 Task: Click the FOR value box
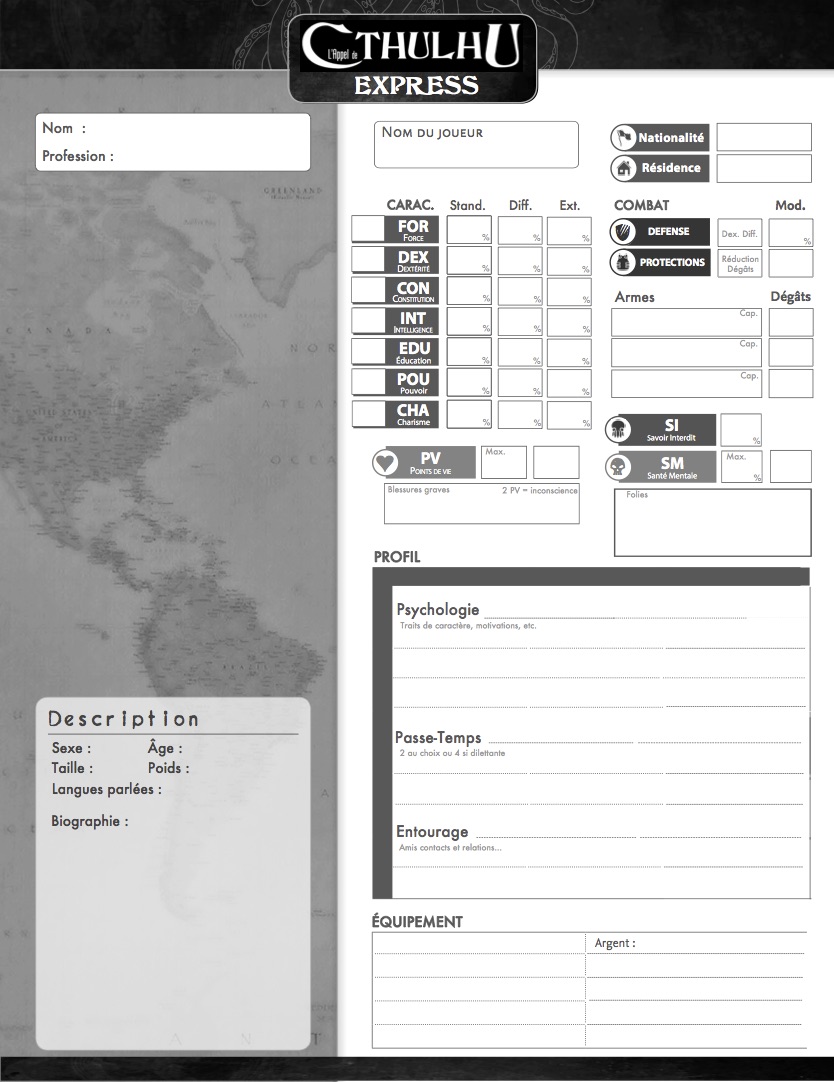coord(368,228)
